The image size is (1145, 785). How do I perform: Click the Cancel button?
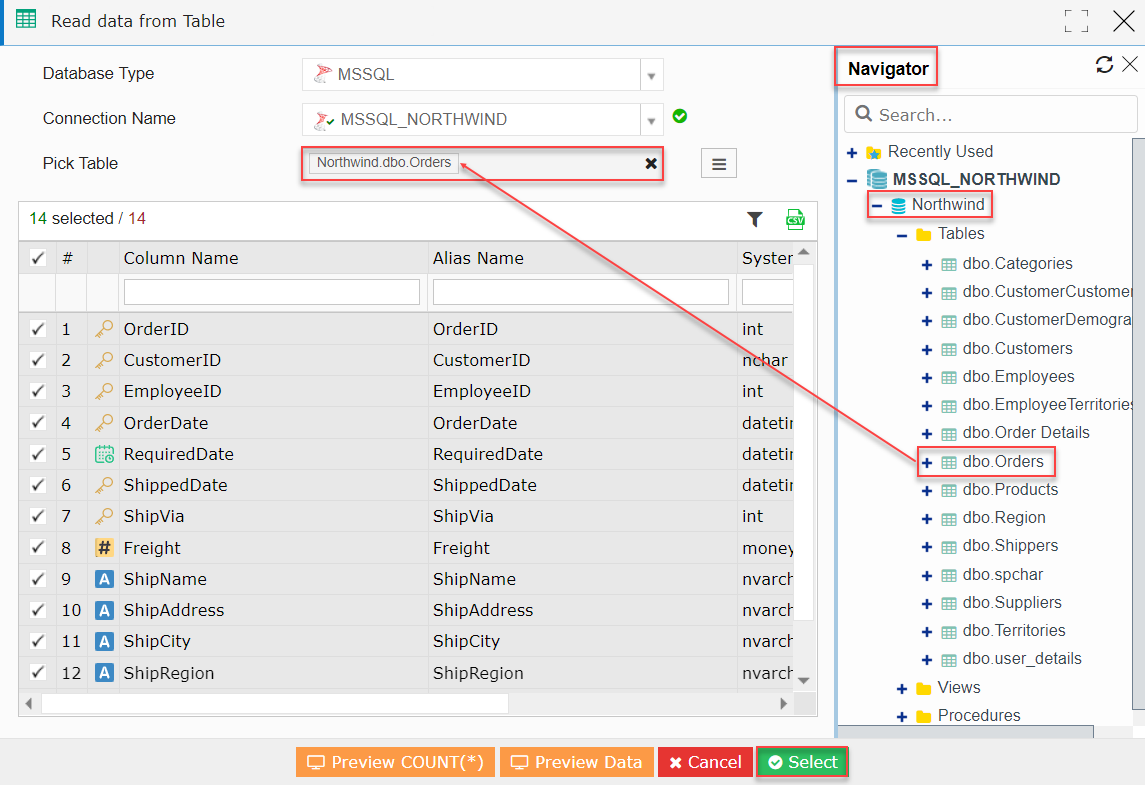click(x=705, y=762)
